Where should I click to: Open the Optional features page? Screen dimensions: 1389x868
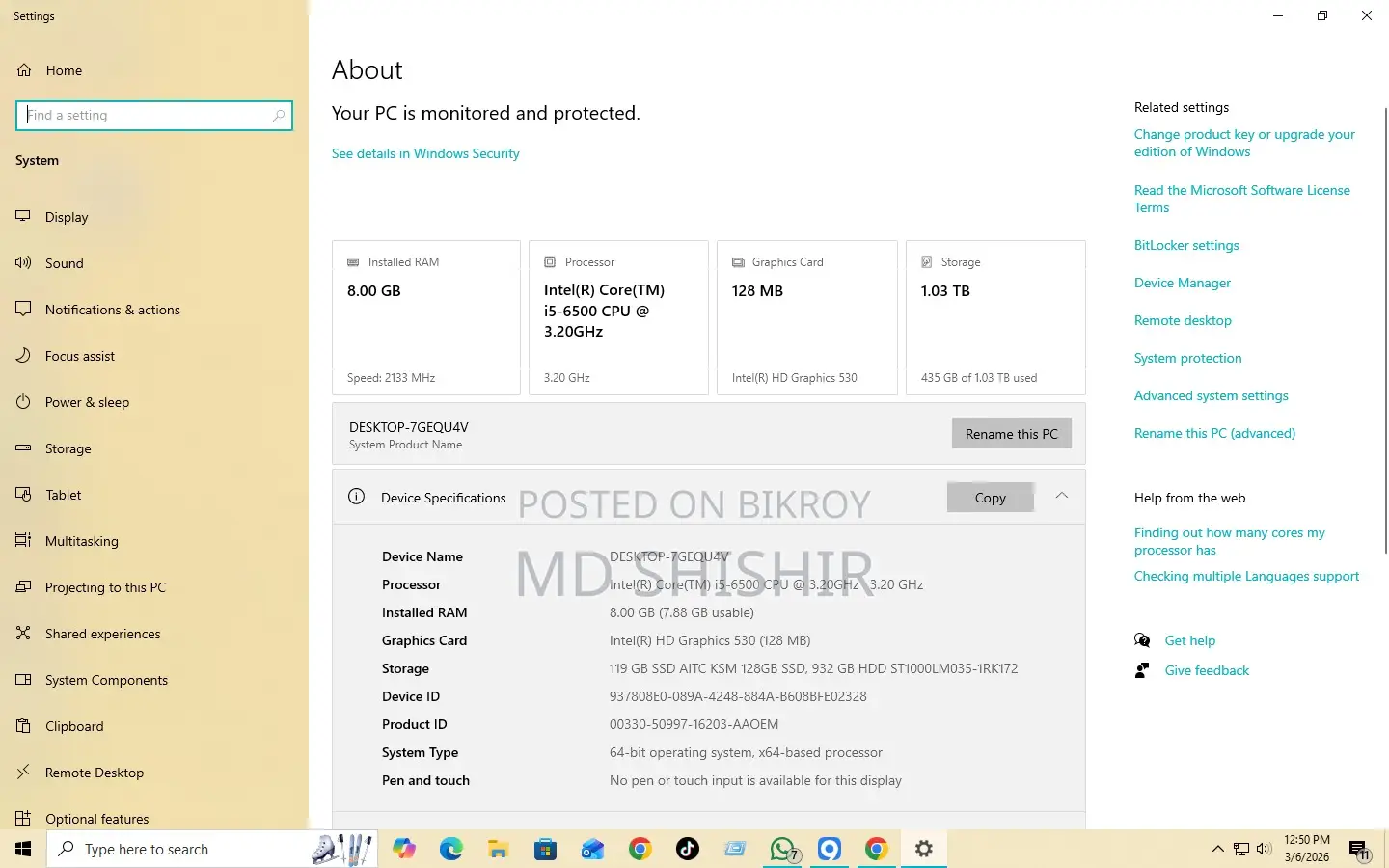pyautogui.click(x=83, y=819)
